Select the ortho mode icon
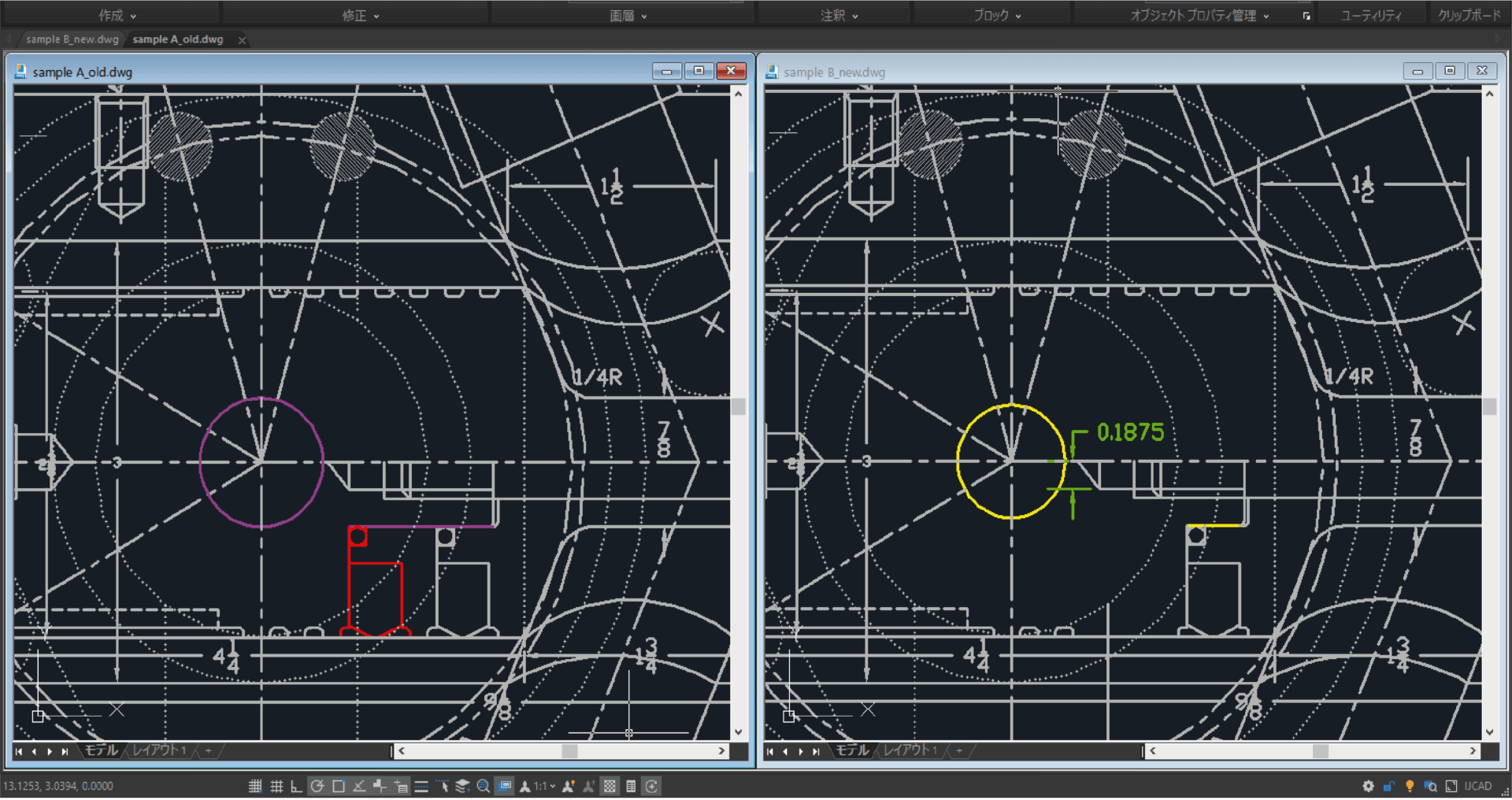The width and height of the screenshot is (1512, 800). (298, 786)
